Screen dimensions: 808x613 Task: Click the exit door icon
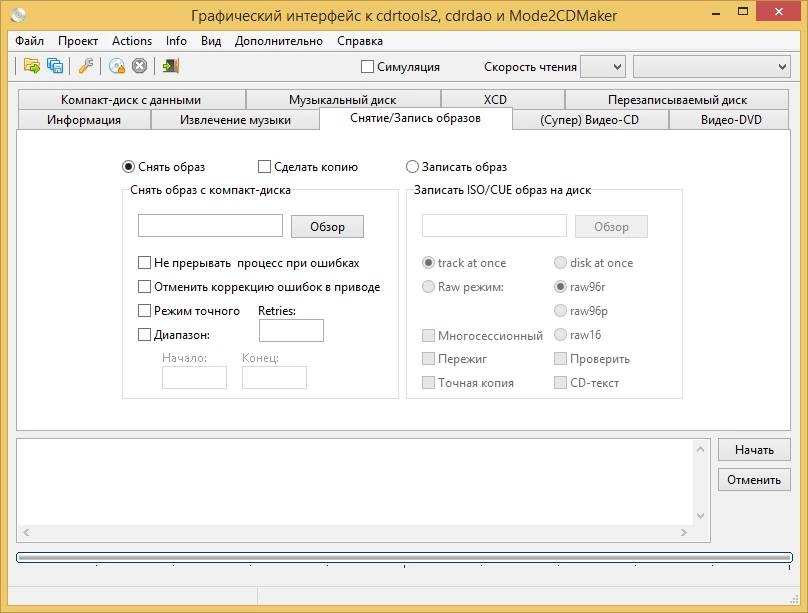171,66
